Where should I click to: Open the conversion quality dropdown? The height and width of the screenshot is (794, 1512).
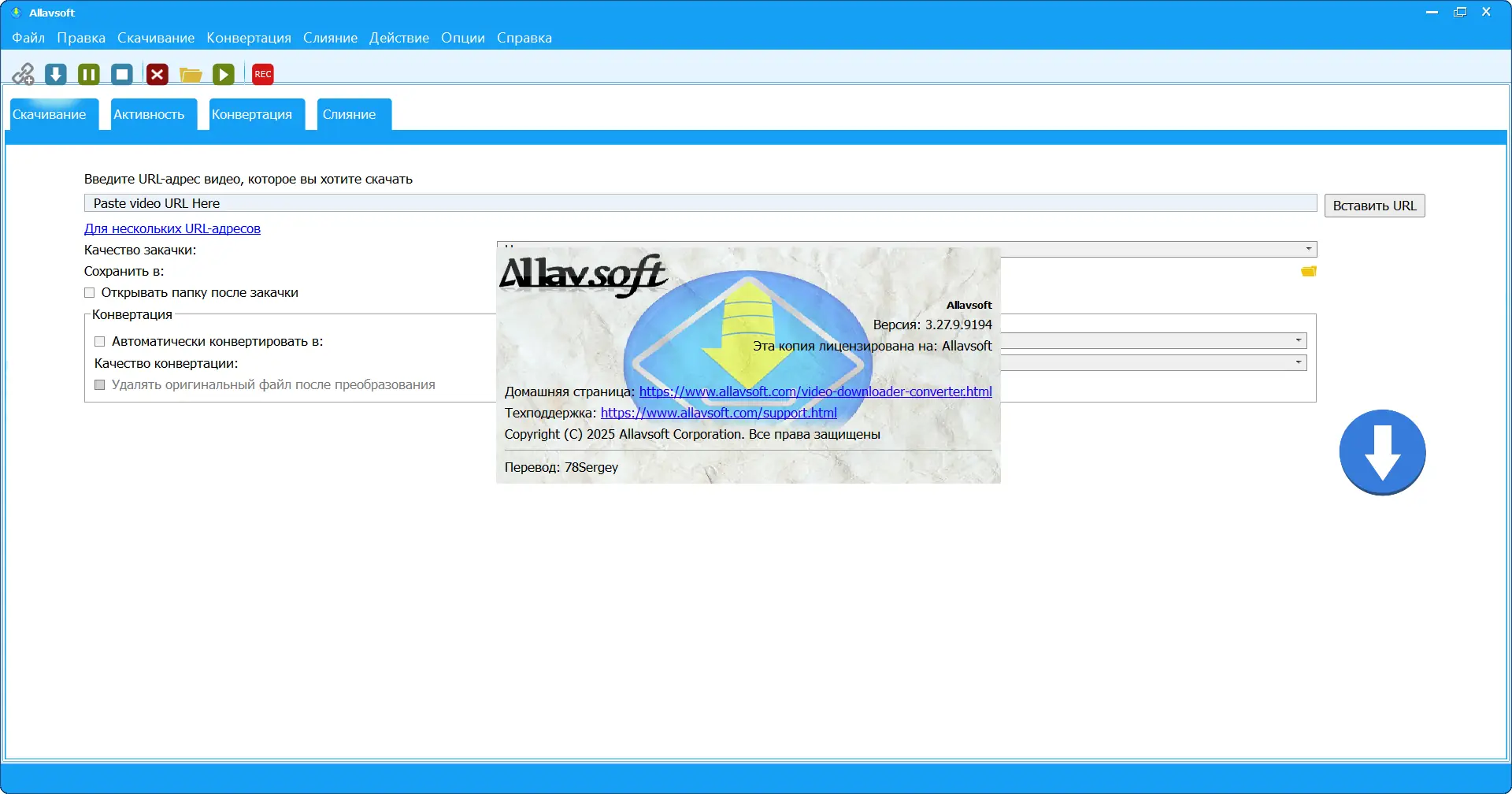1299,362
